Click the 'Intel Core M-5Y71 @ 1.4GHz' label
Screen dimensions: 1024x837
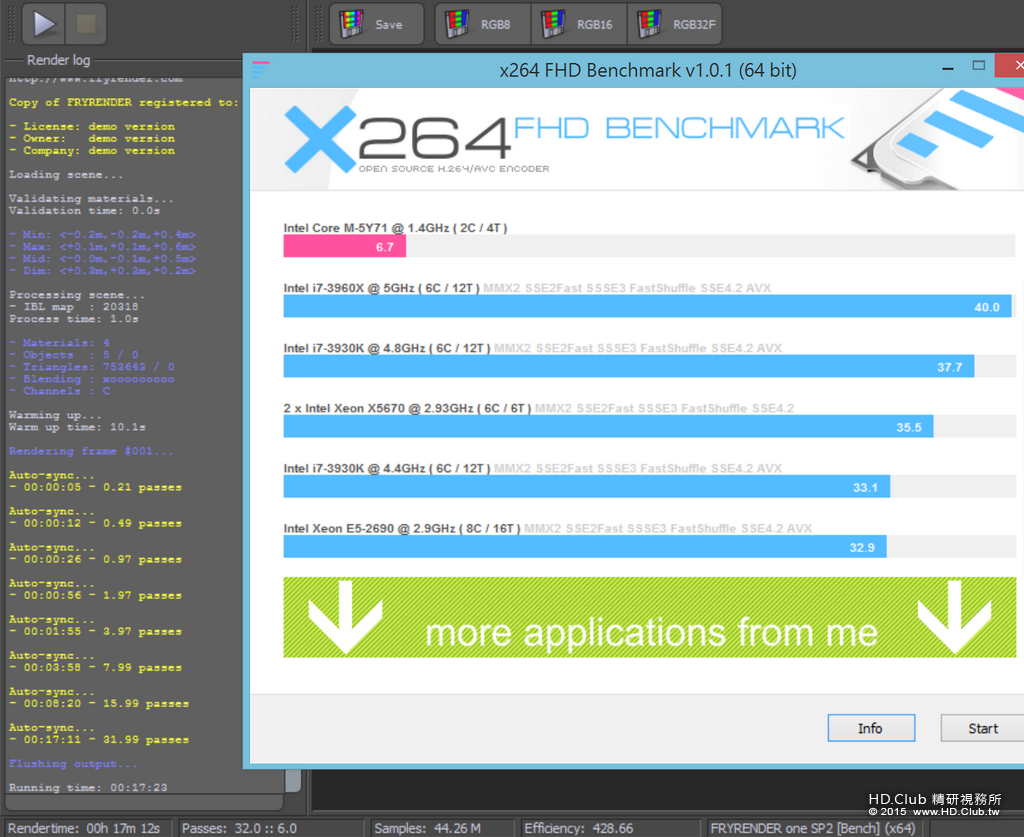[x=395, y=228]
